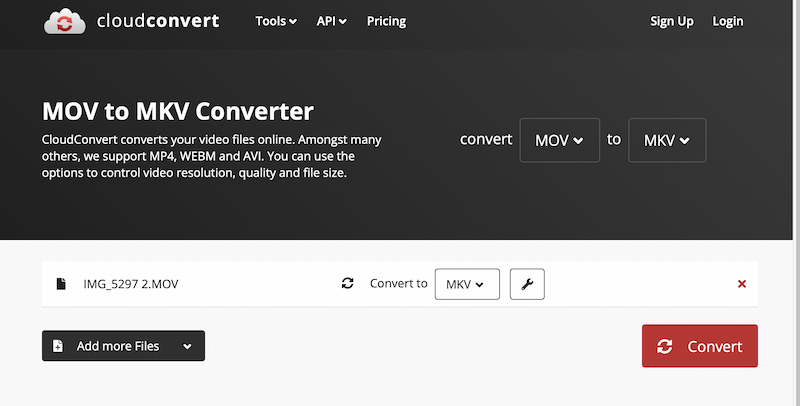Image resolution: width=800 pixels, height=406 pixels.
Task: Click the 'Convert to' label in the file row
Action: tap(398, 284)
